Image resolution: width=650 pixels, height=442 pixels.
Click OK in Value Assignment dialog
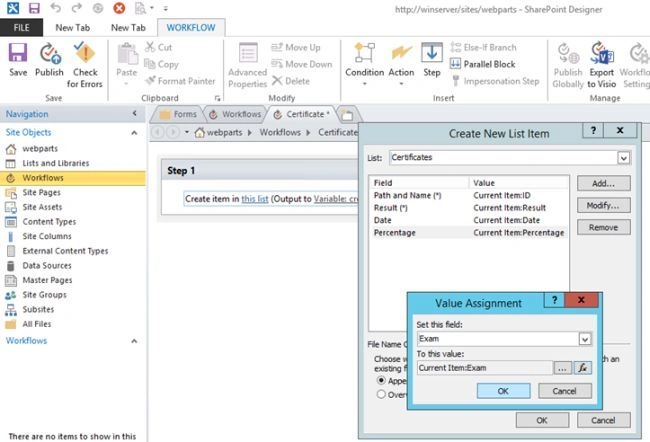click(x=503, y=391)
